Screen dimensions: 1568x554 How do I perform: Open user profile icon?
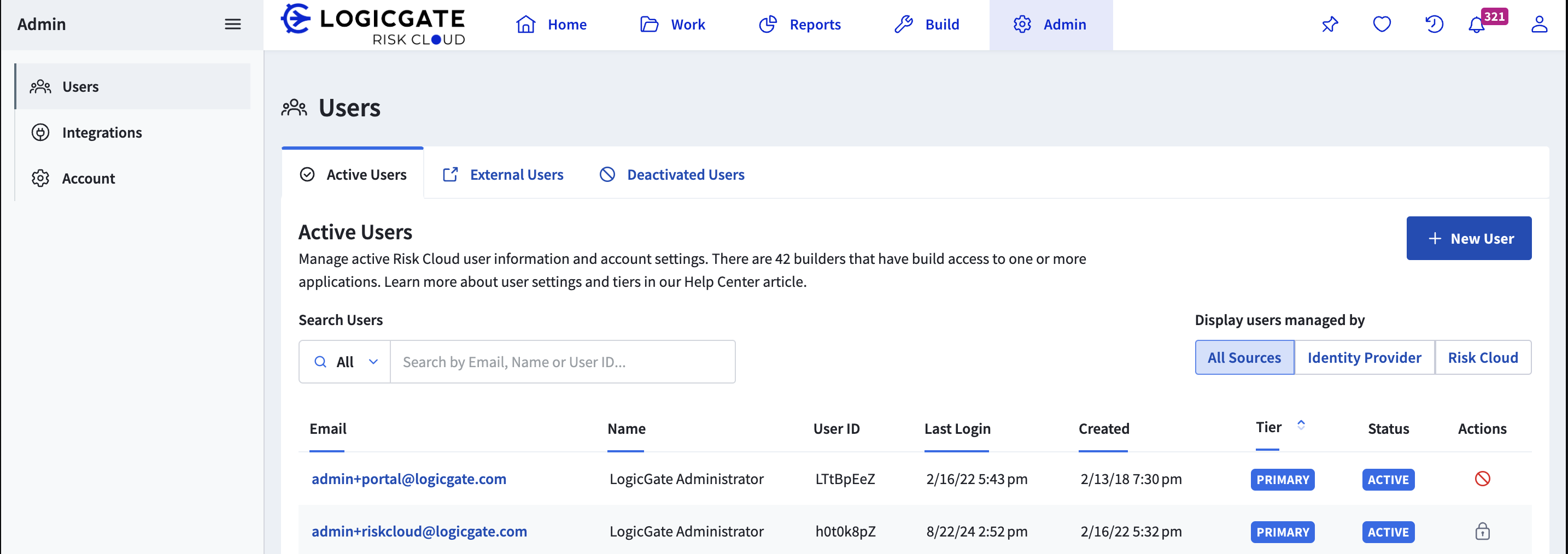(x=1540, y=25)
